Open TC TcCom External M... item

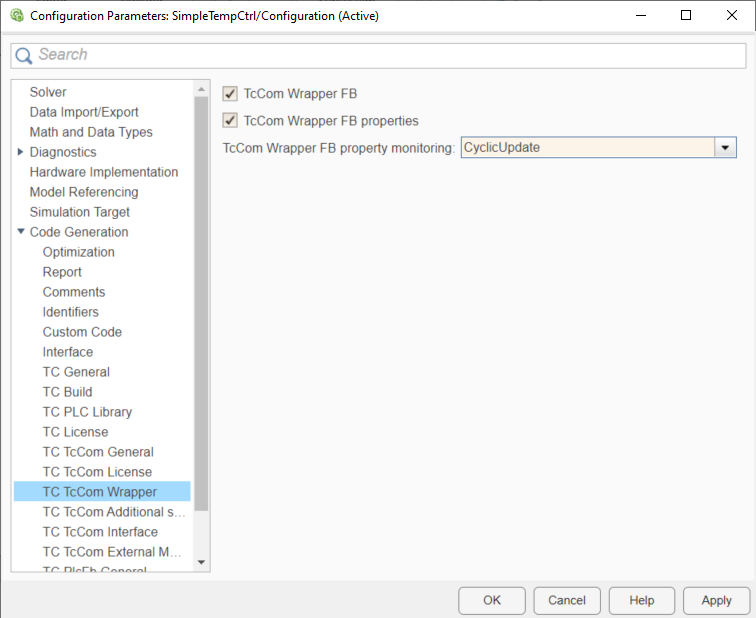pyautogui.click(x=112, y=552)
